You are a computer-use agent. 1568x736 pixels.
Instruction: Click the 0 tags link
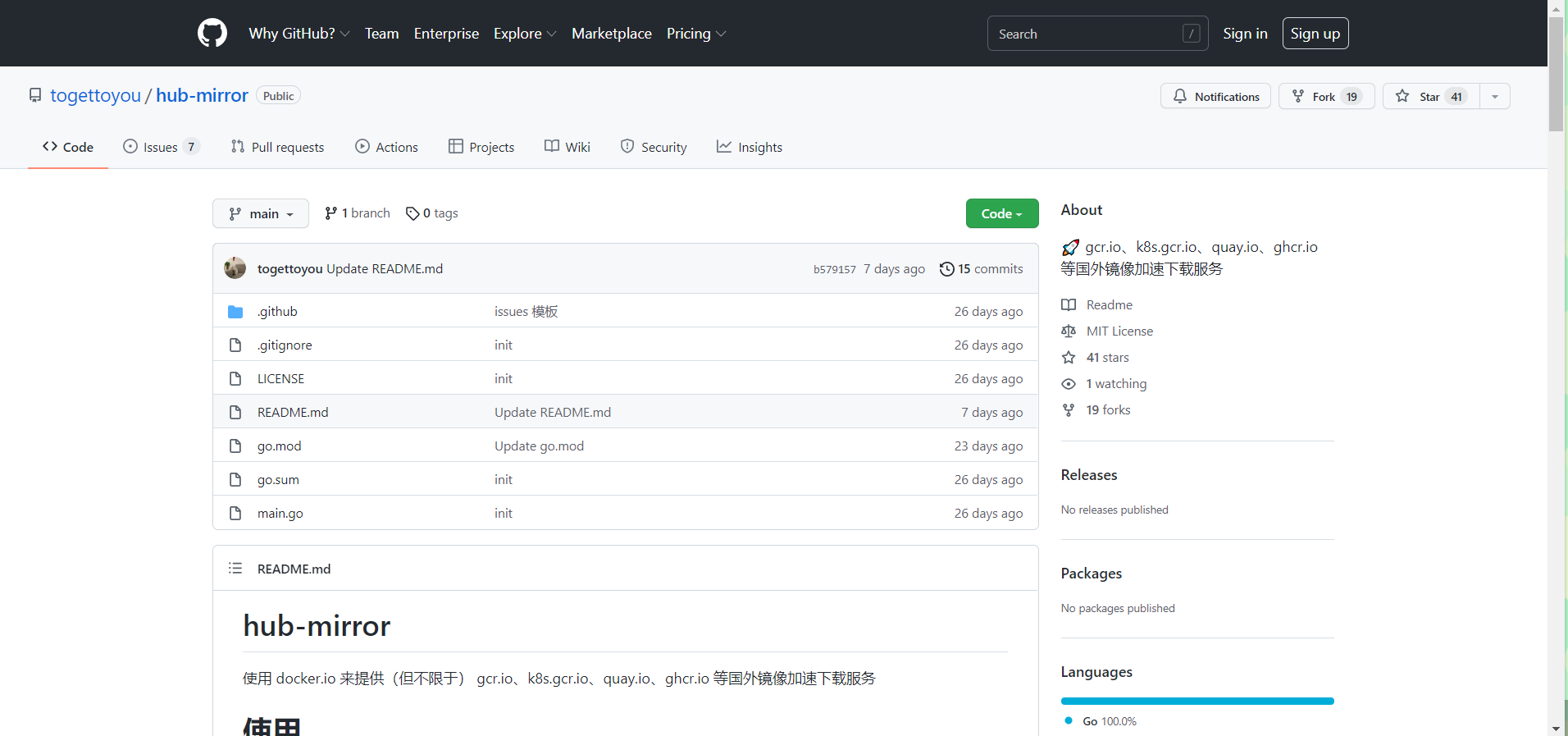(432, 213)
